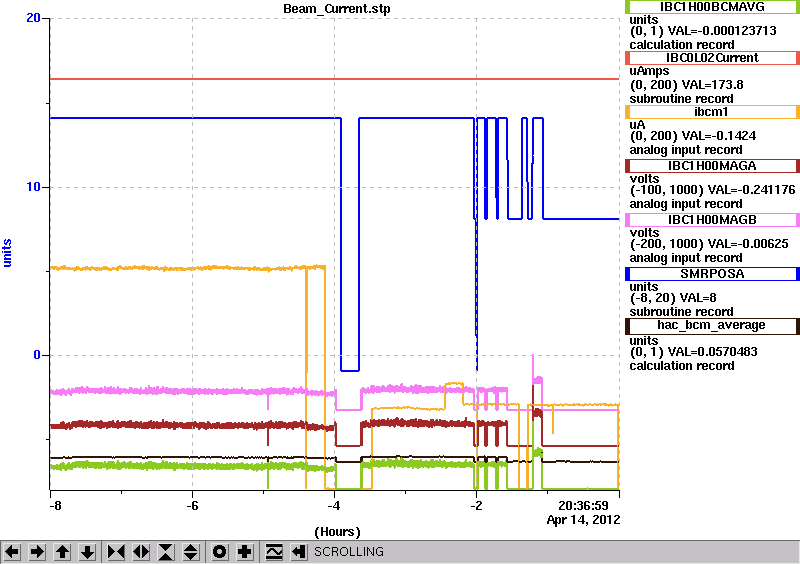The height and width of the screenshot is (564, 800).
Task: Click the VAL=-0.241176 reading for IBC1H00MAGA
Action: click(x=752, y=190)
